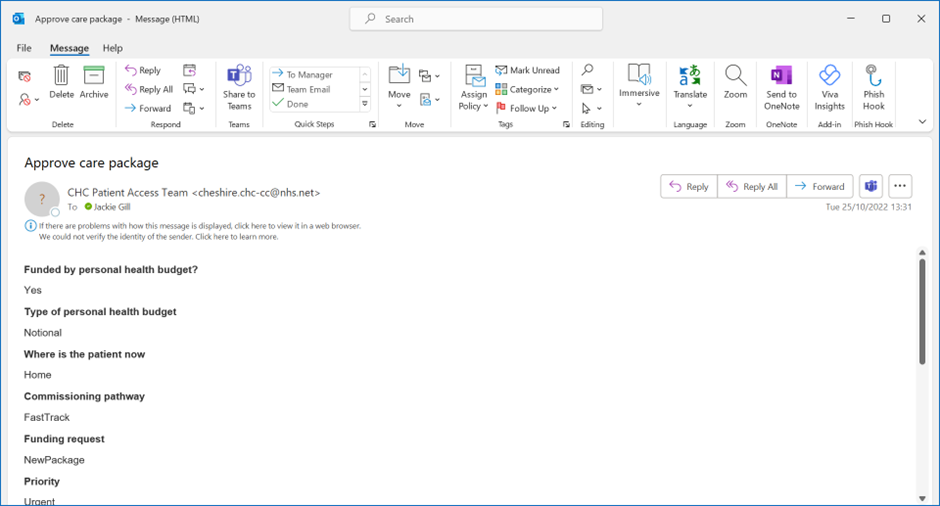This screenshot has width=940, height=506.
Task: Archive this message using the ribbon
Action: click(94, 80)
